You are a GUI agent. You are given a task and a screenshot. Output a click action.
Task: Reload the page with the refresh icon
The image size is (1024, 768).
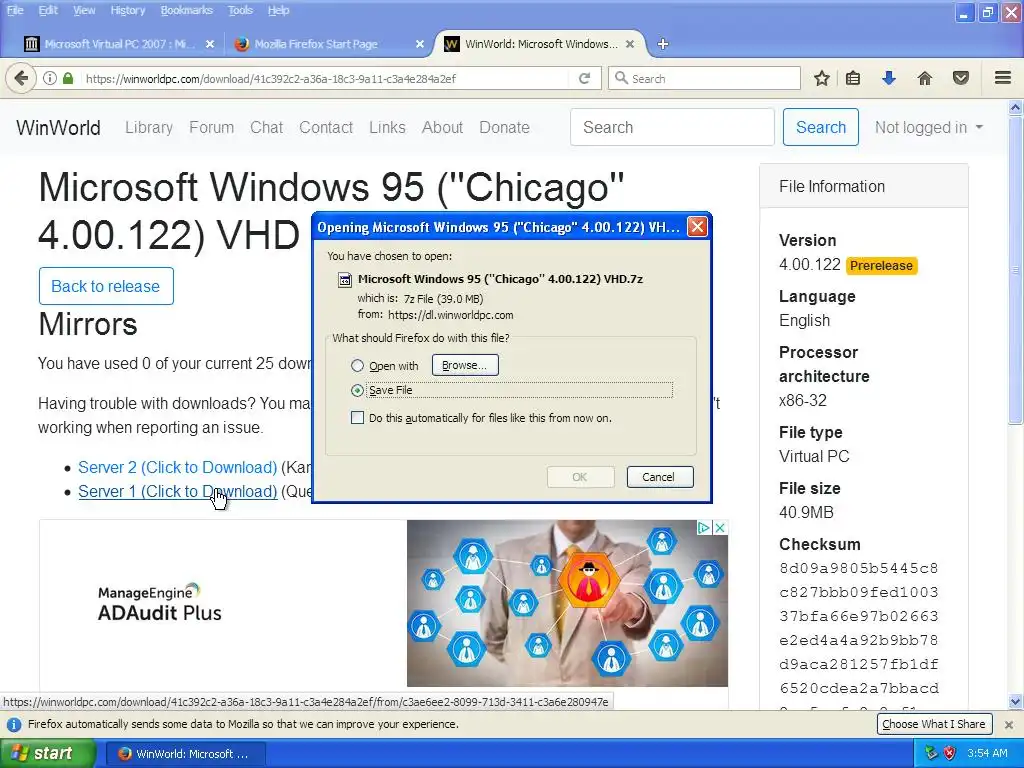tap(584, 78)
